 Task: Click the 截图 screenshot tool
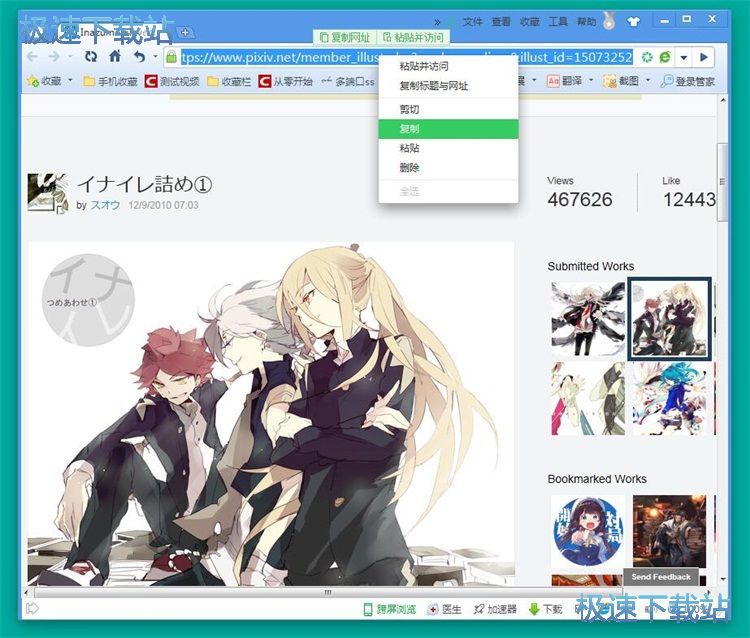[x=621, y=81]
